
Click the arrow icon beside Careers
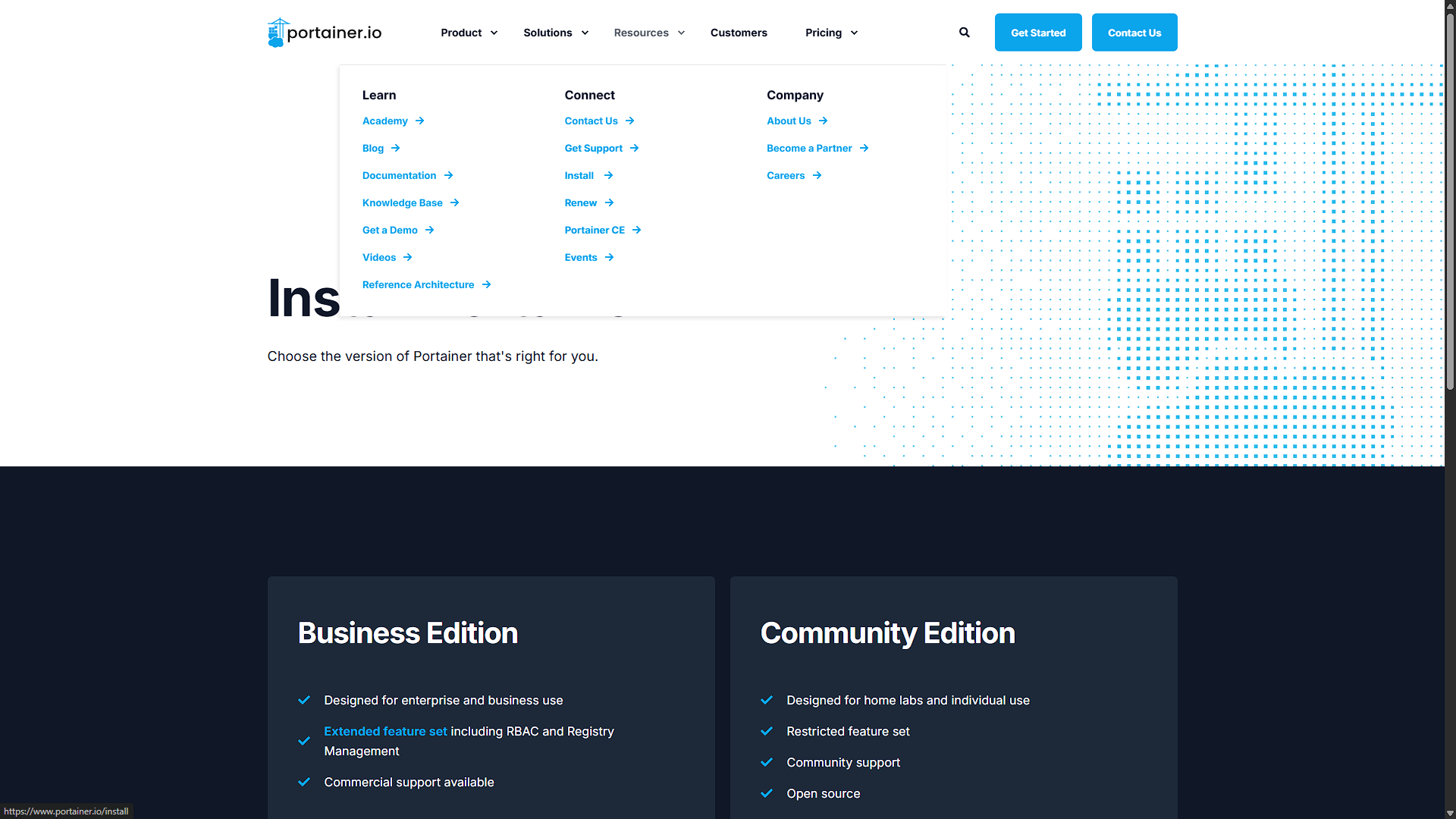[x=817, y=175]
